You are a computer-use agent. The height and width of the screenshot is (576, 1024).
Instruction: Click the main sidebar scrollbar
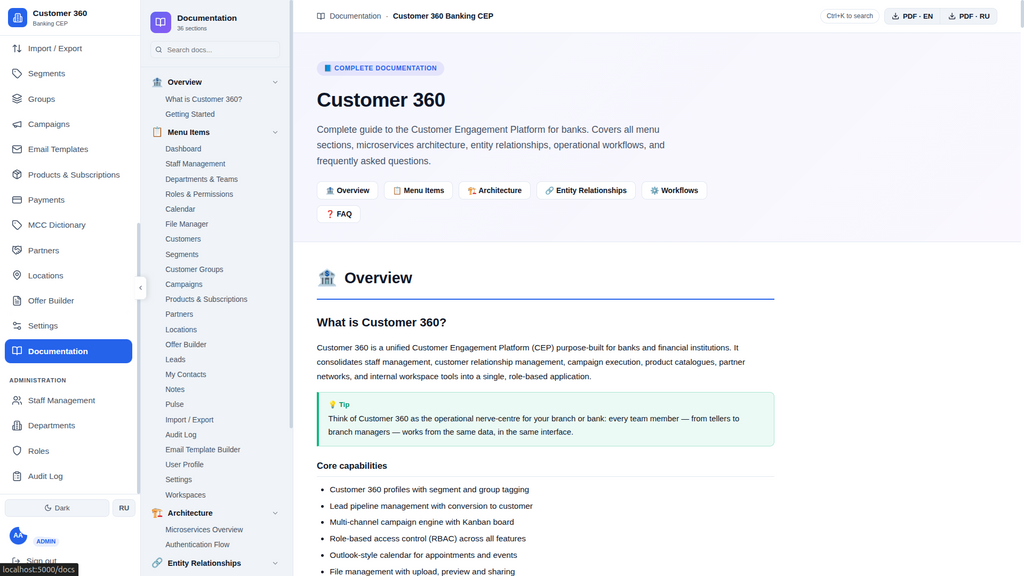click(x=138, y=358)
